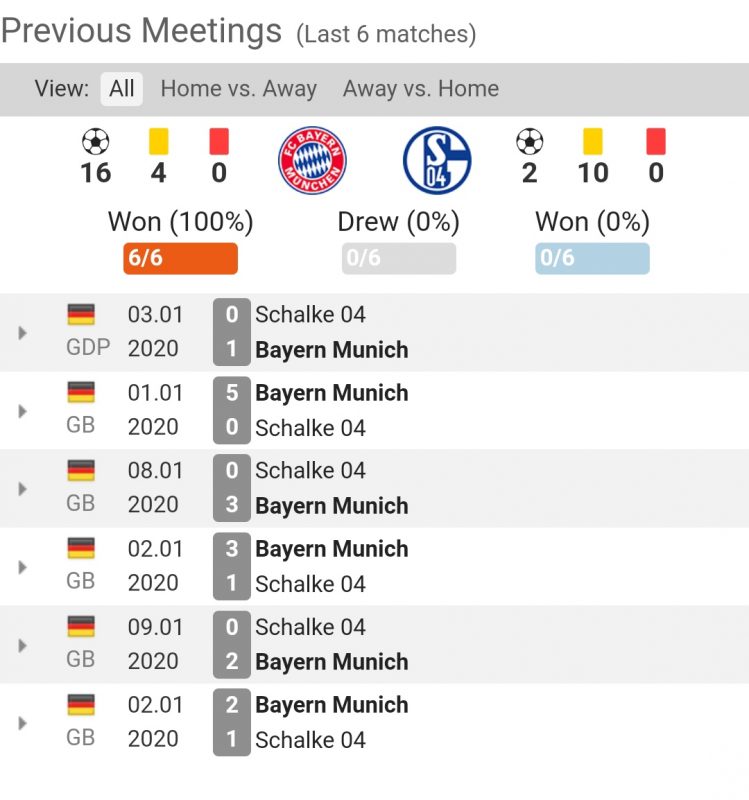Expand the 03.01 Schalke vs Bayern match

[23, 333]
